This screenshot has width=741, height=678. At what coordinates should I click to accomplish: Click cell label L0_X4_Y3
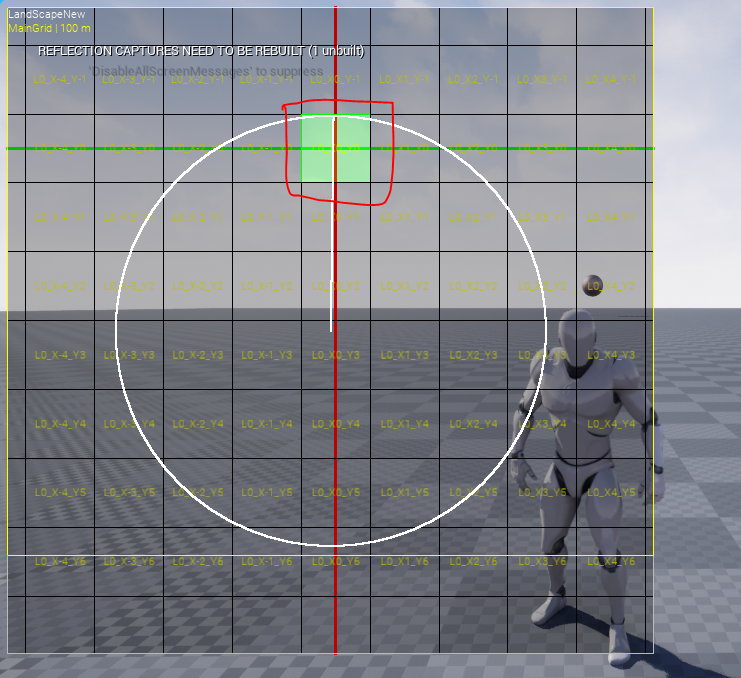(611, 355)
